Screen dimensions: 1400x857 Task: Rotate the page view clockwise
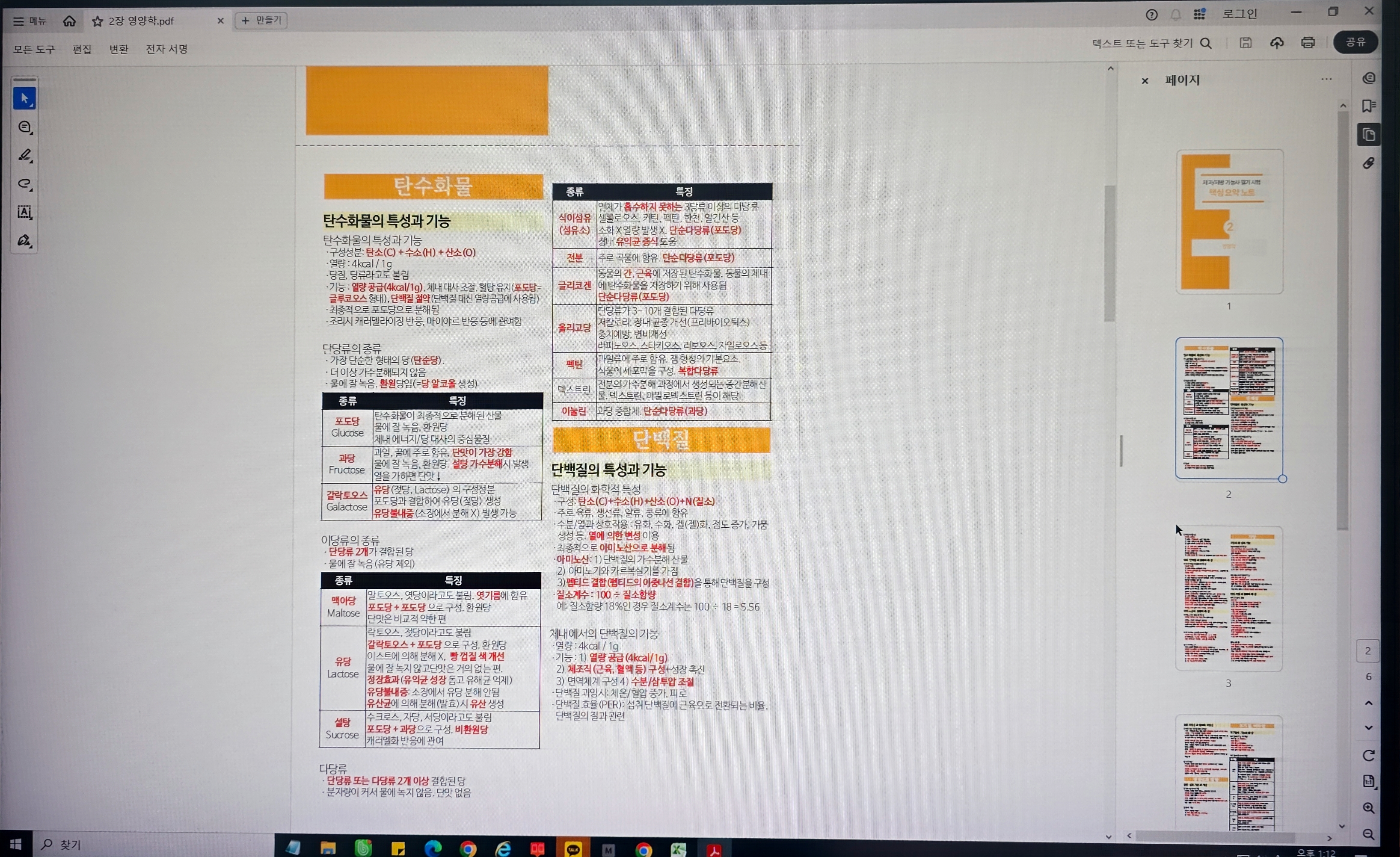(x=1368, y=755)
